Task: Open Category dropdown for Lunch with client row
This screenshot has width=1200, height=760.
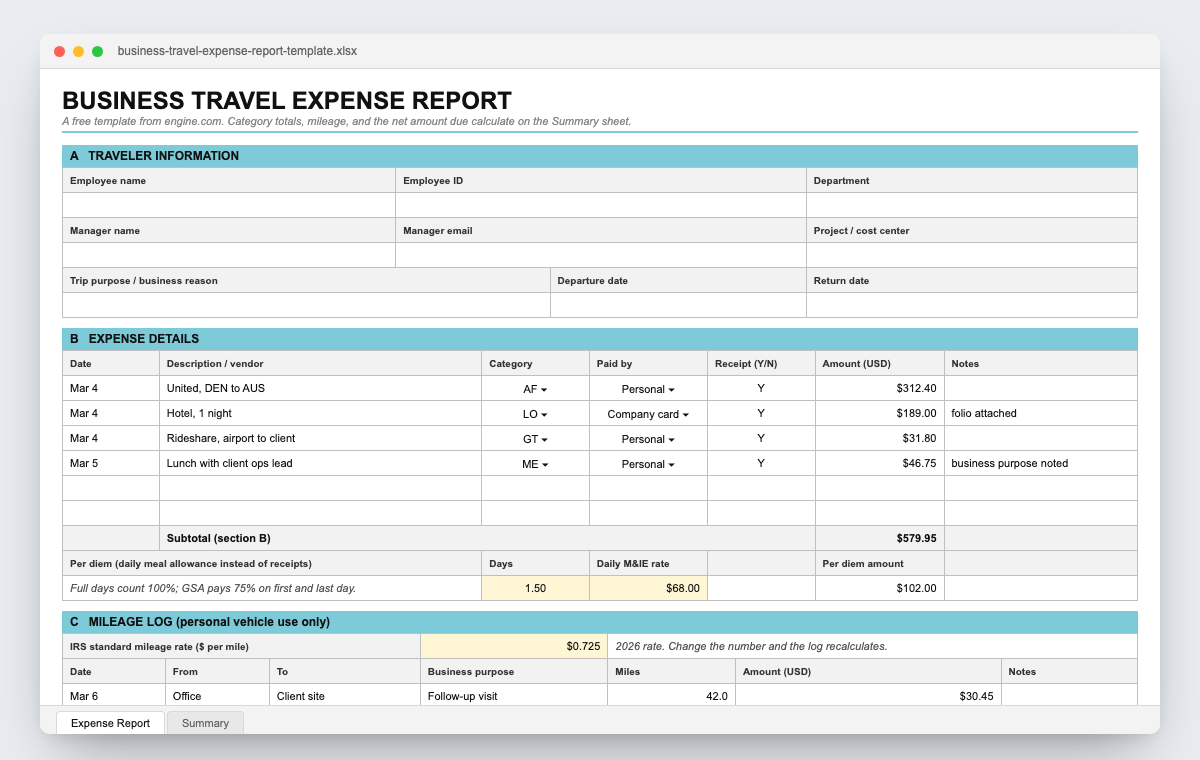Action: coord(535,463)
